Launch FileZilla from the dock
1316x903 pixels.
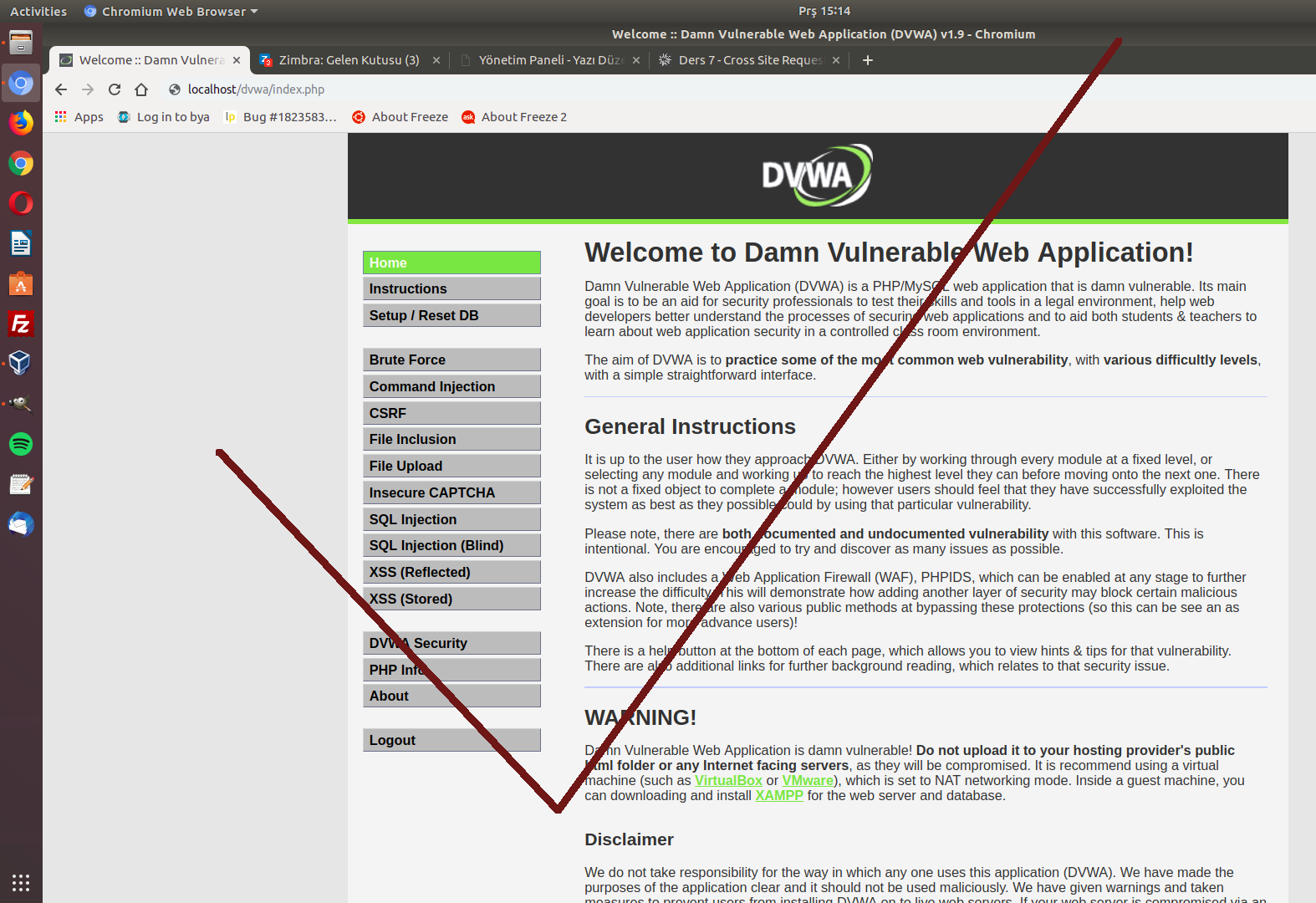pyautogui.click(x=21, y=324)
